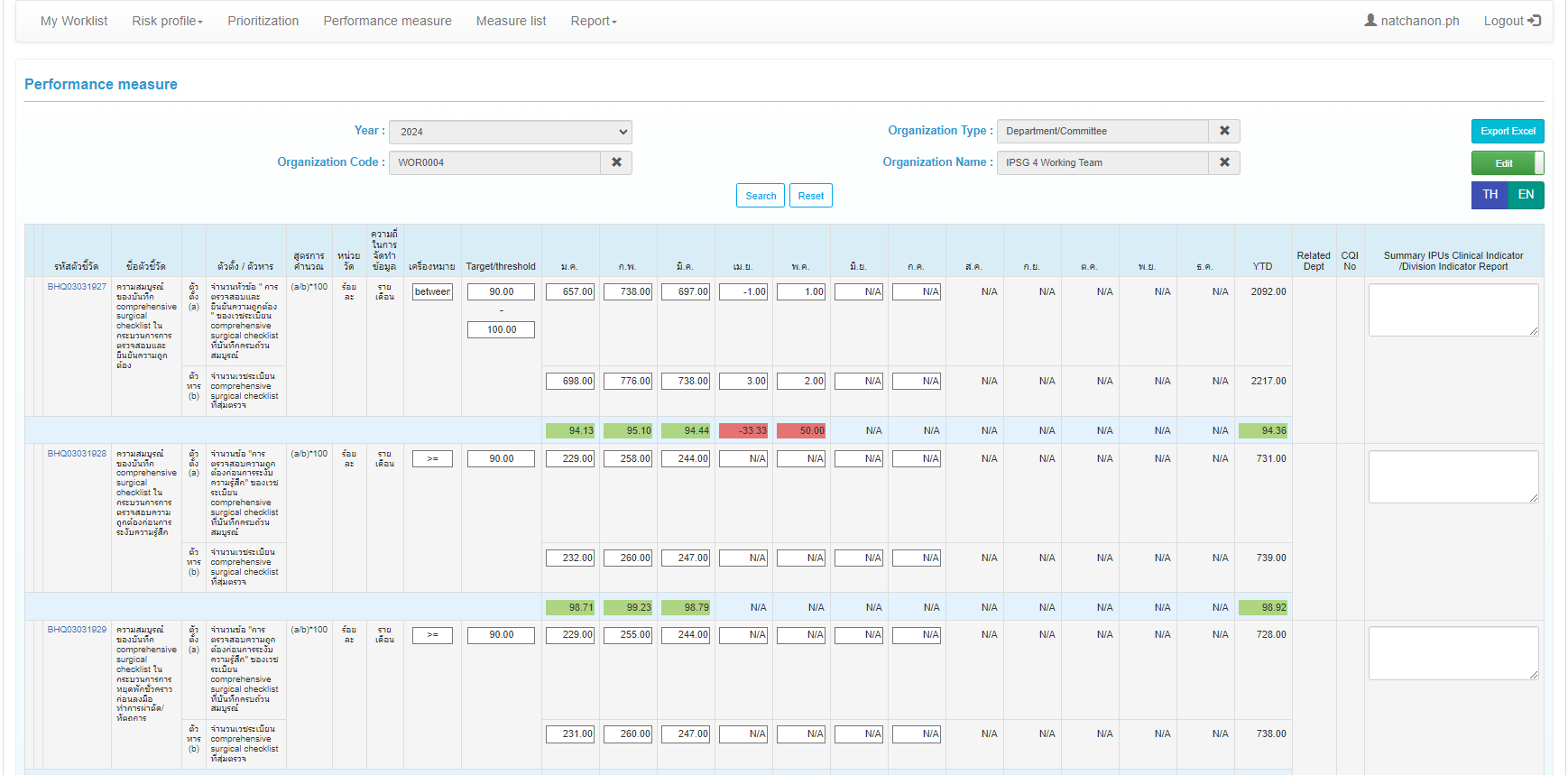This screenshot has height=775, width=1568.
Task: Open My Worklist
Action: 74,21
